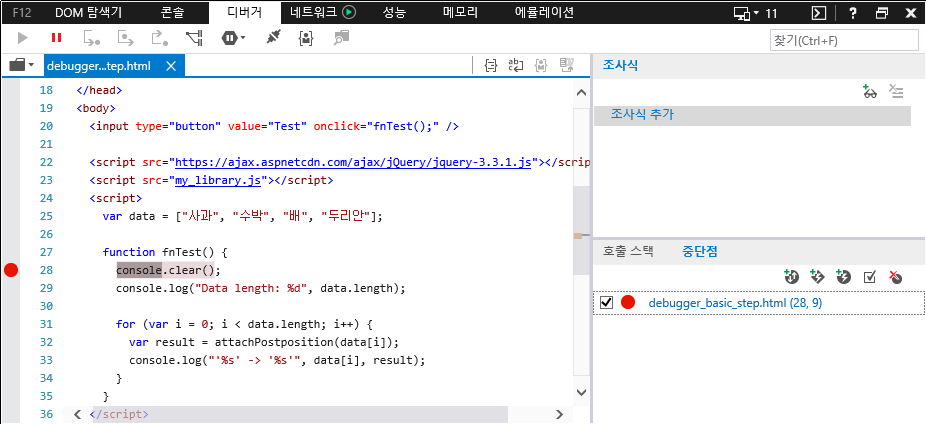Screen dimensions: 926x424
Task: Click the red dot in breakpoints list
Action: (628, 302)
